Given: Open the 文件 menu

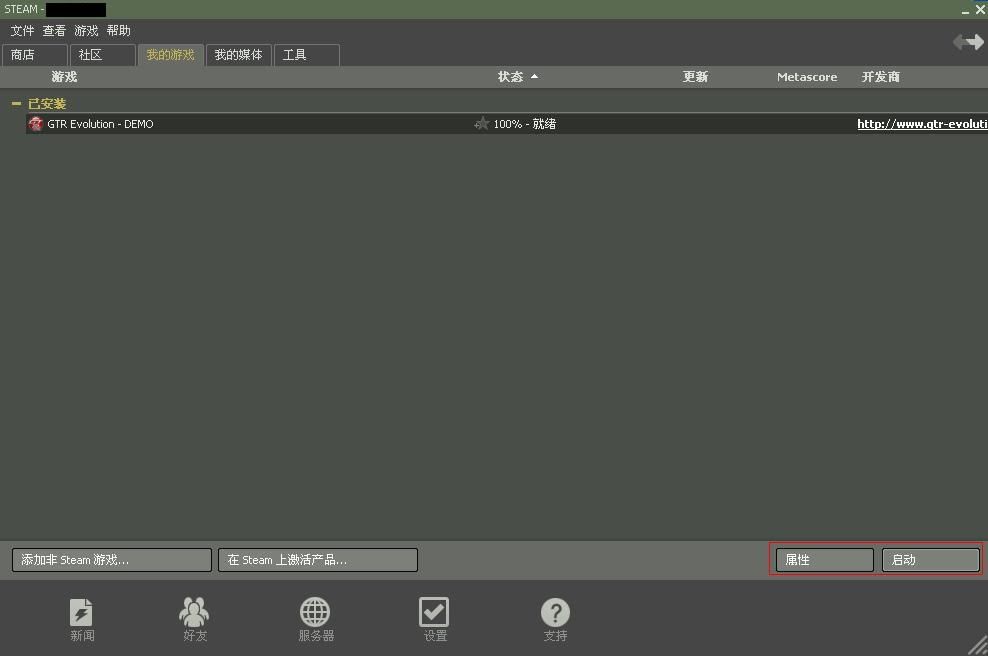Looking at the screenshot, I should (22, 31).
